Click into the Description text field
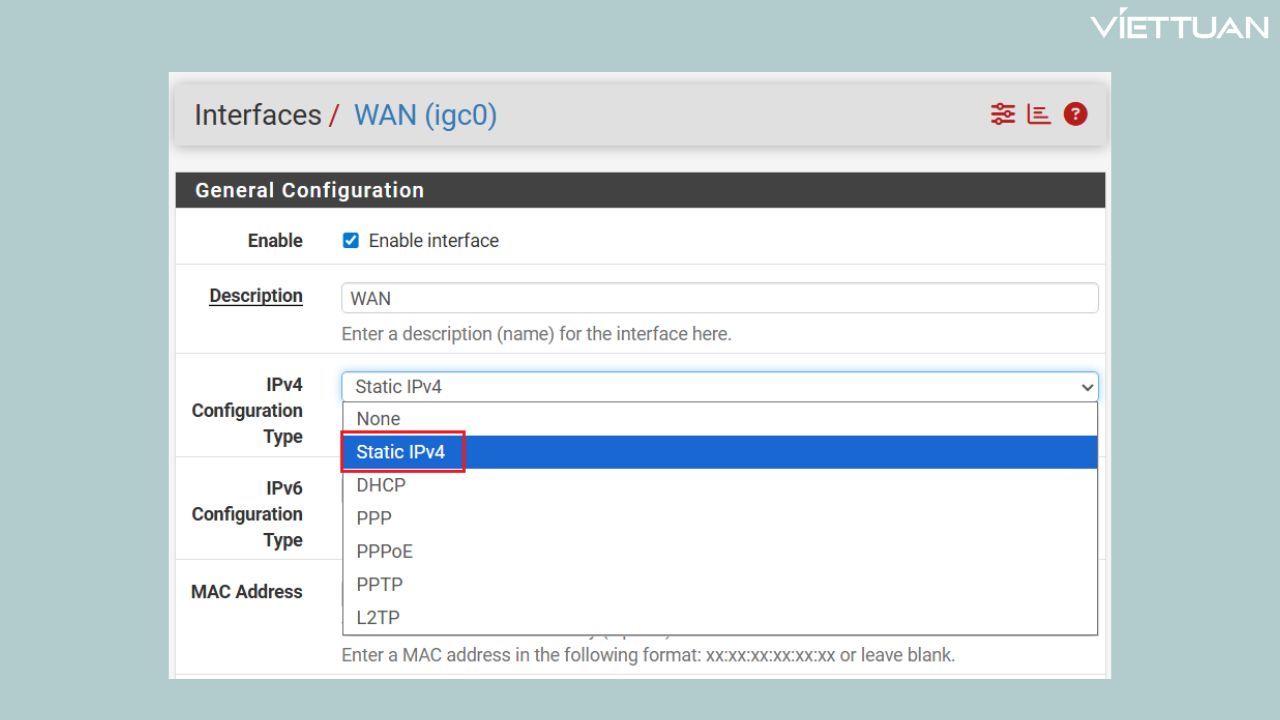 point(719,298)
